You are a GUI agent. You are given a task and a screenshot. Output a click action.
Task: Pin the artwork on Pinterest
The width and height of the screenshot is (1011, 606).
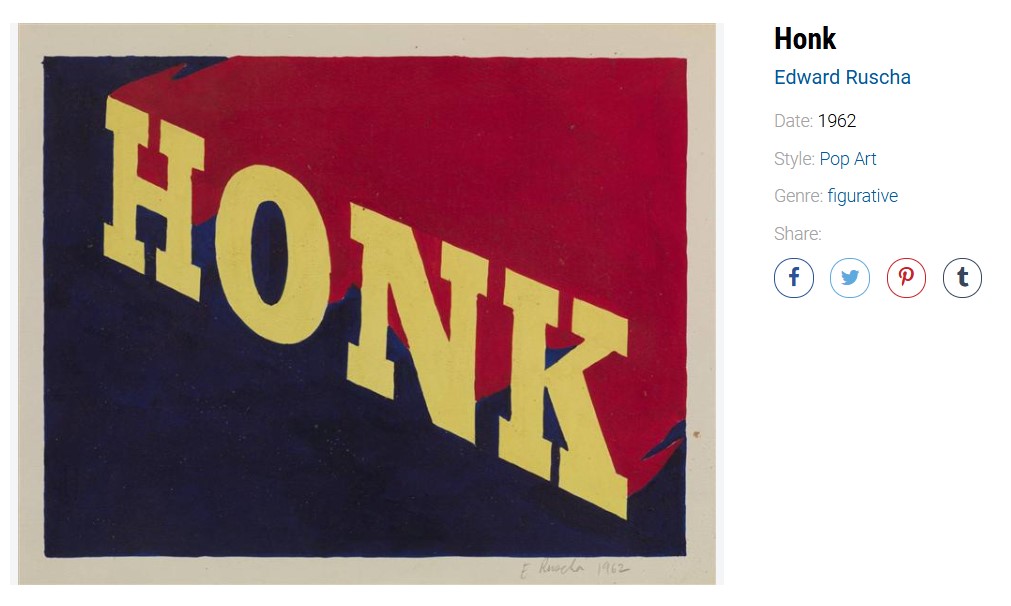point(906,278)
